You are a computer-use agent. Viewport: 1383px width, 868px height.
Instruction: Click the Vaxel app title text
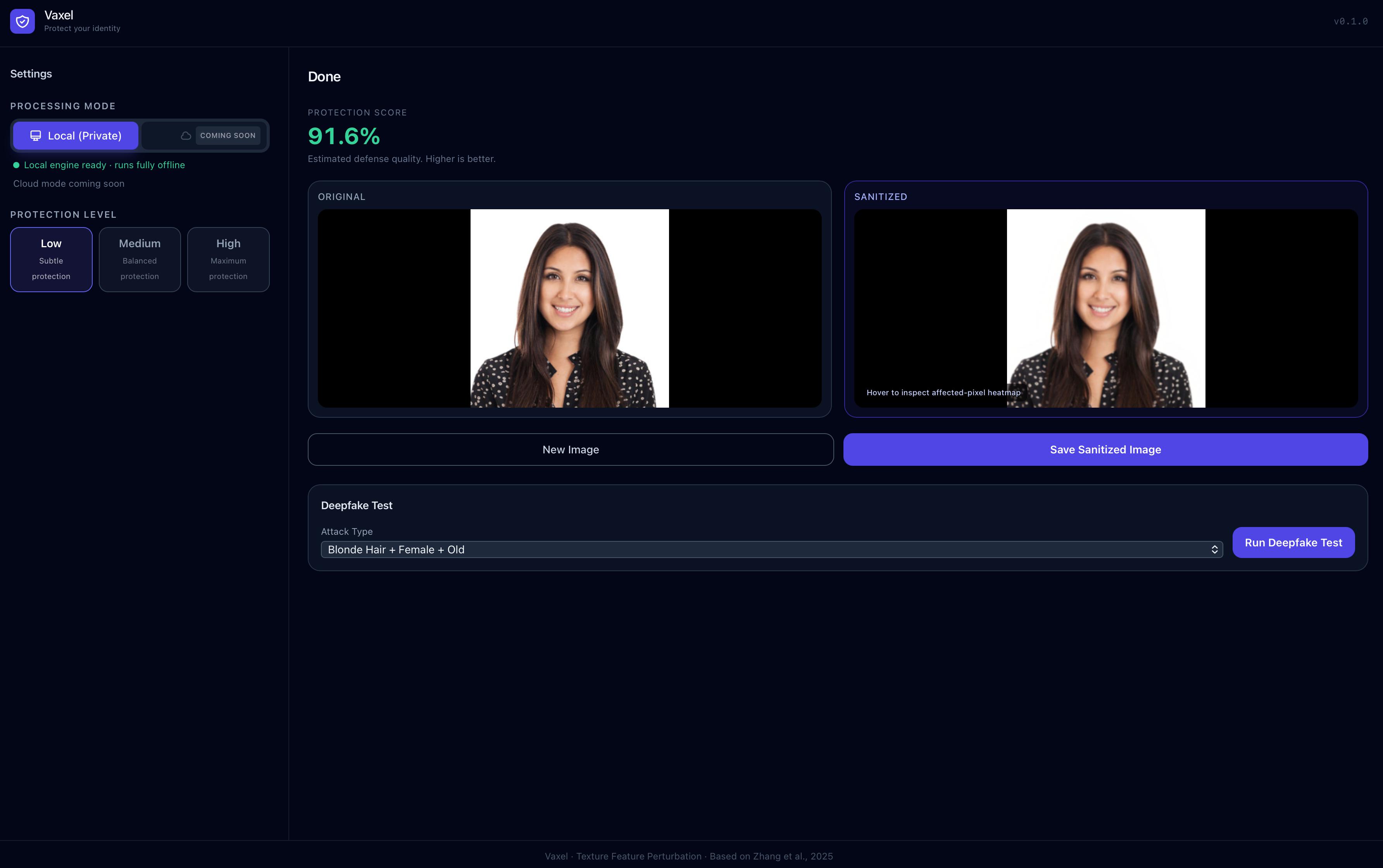[59, 15]
